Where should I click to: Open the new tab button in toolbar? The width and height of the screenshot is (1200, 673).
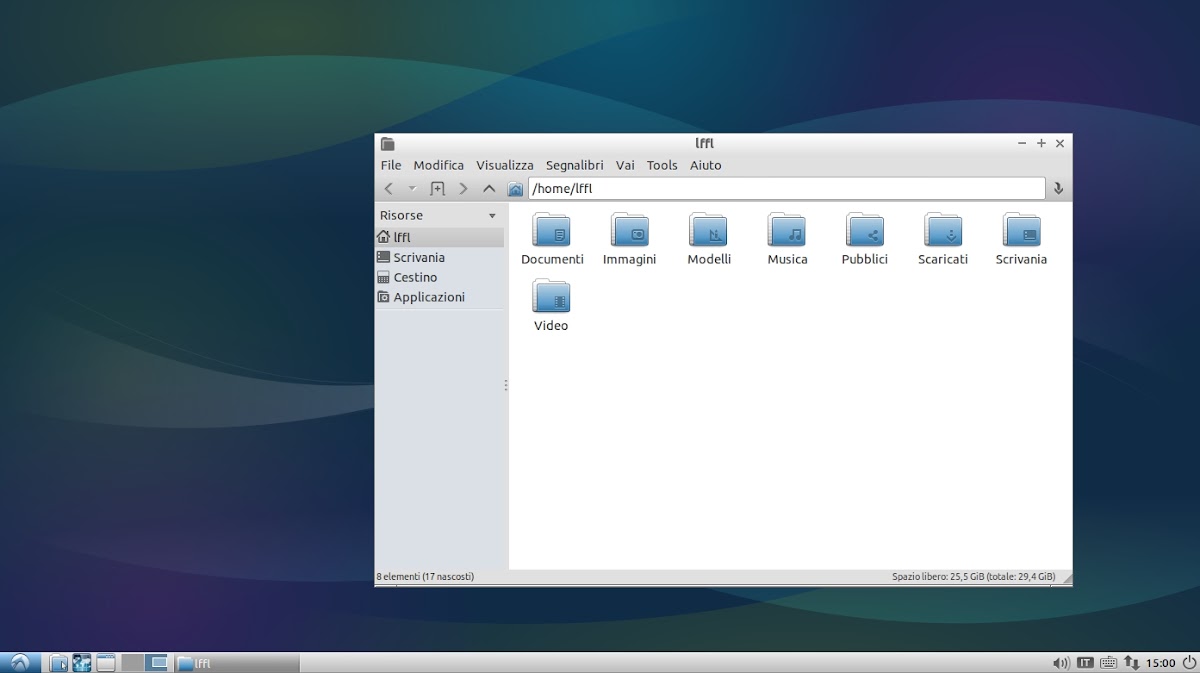pyautogui.click(x=437, y=189)
